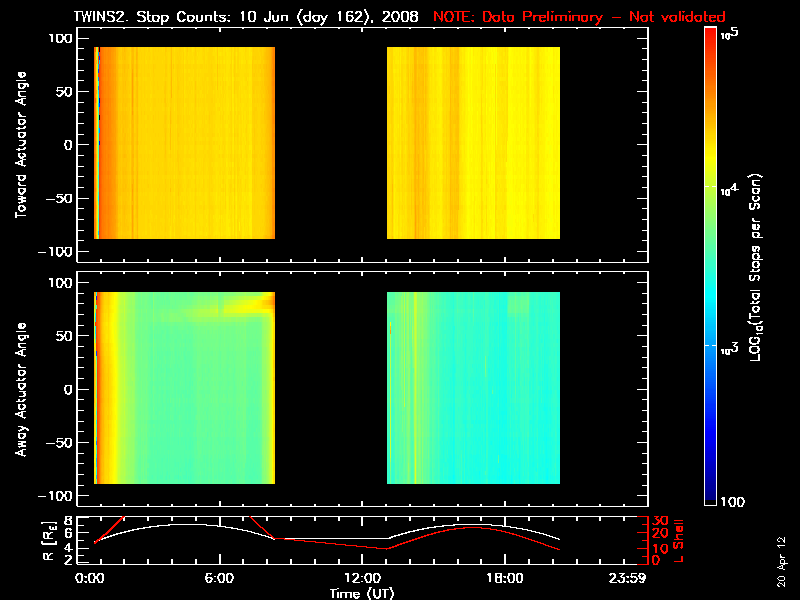Click the 'Time (UT)' x-axis label
Image resolution: width=800 pixels, height=600 pixels.
coord(362,593)
